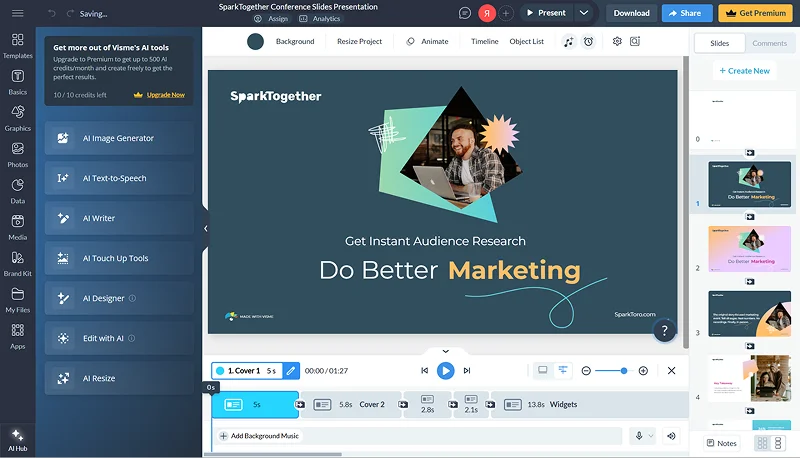Switch to the slide preview view toggle

click(x=543, y=370)
